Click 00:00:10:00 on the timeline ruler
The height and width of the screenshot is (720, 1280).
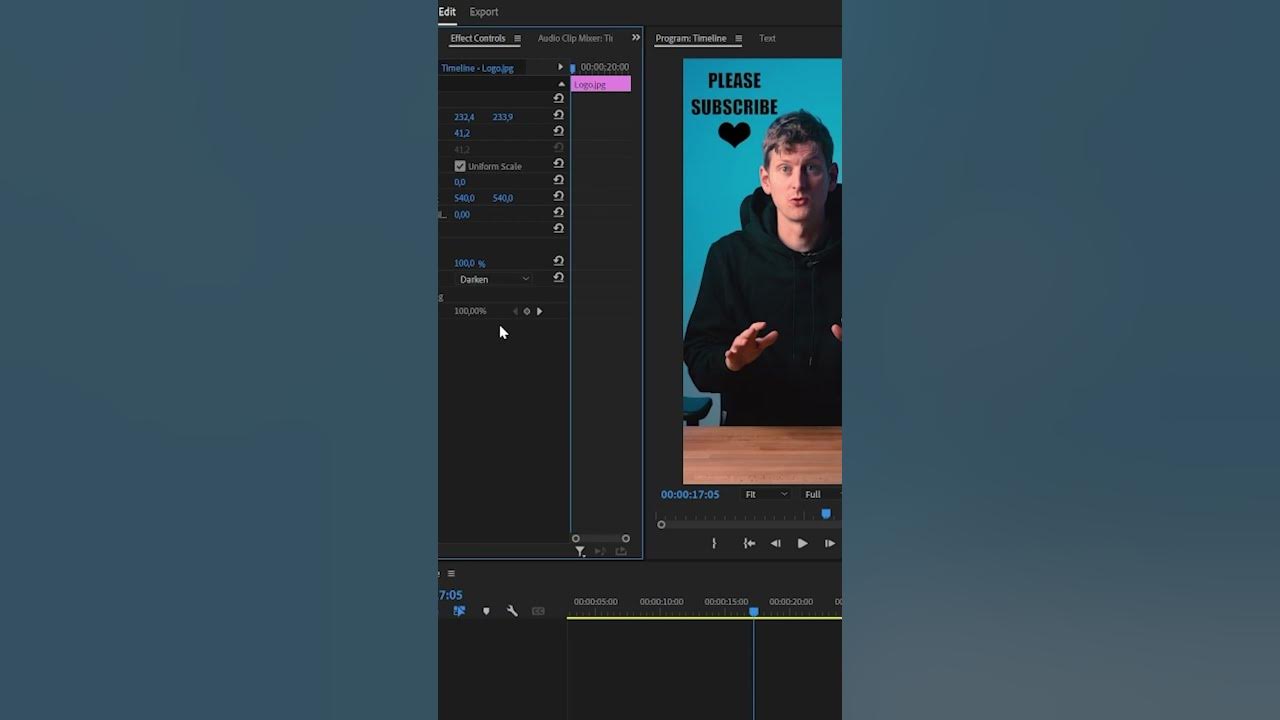point(661,602)
